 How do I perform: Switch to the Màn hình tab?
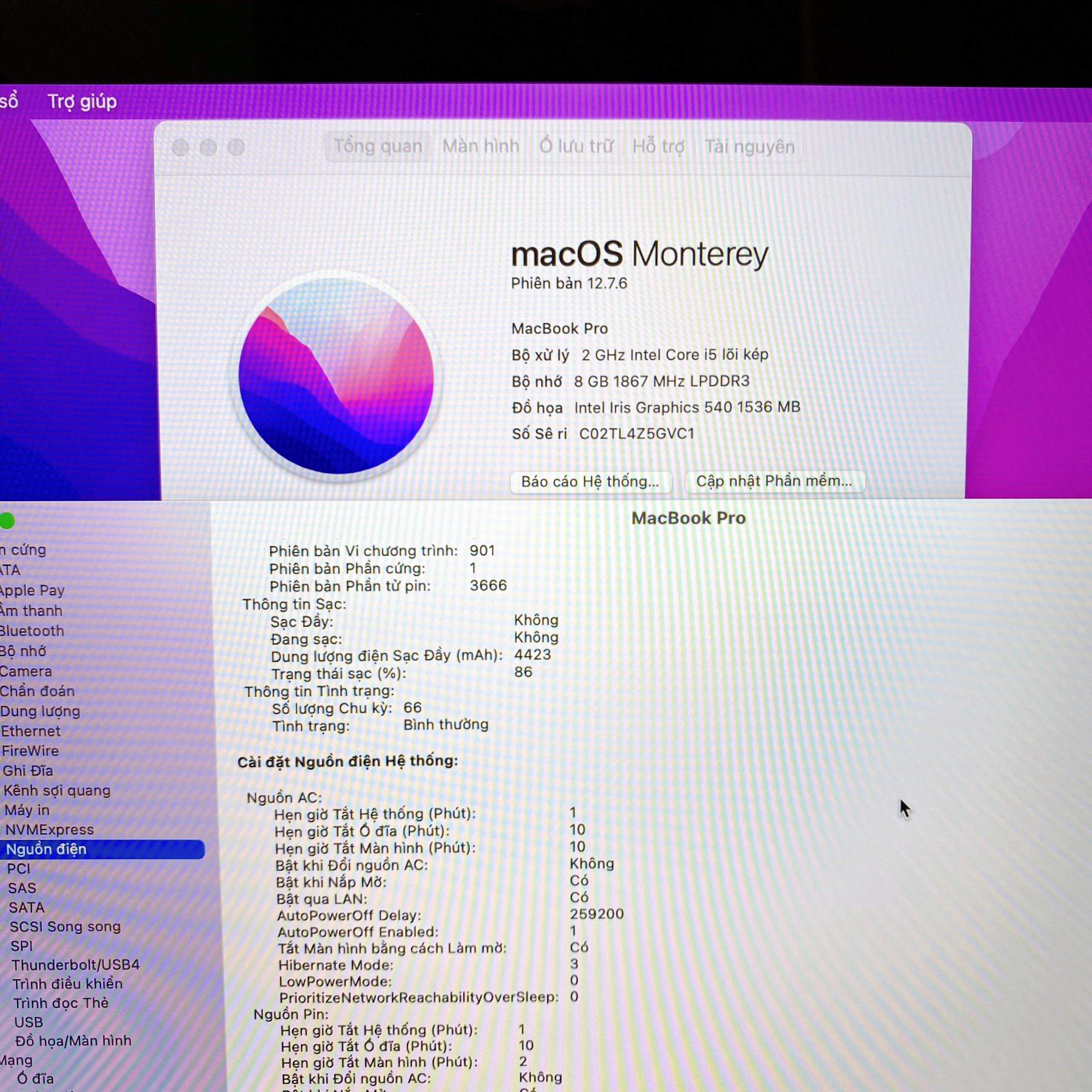click(480, 146)
